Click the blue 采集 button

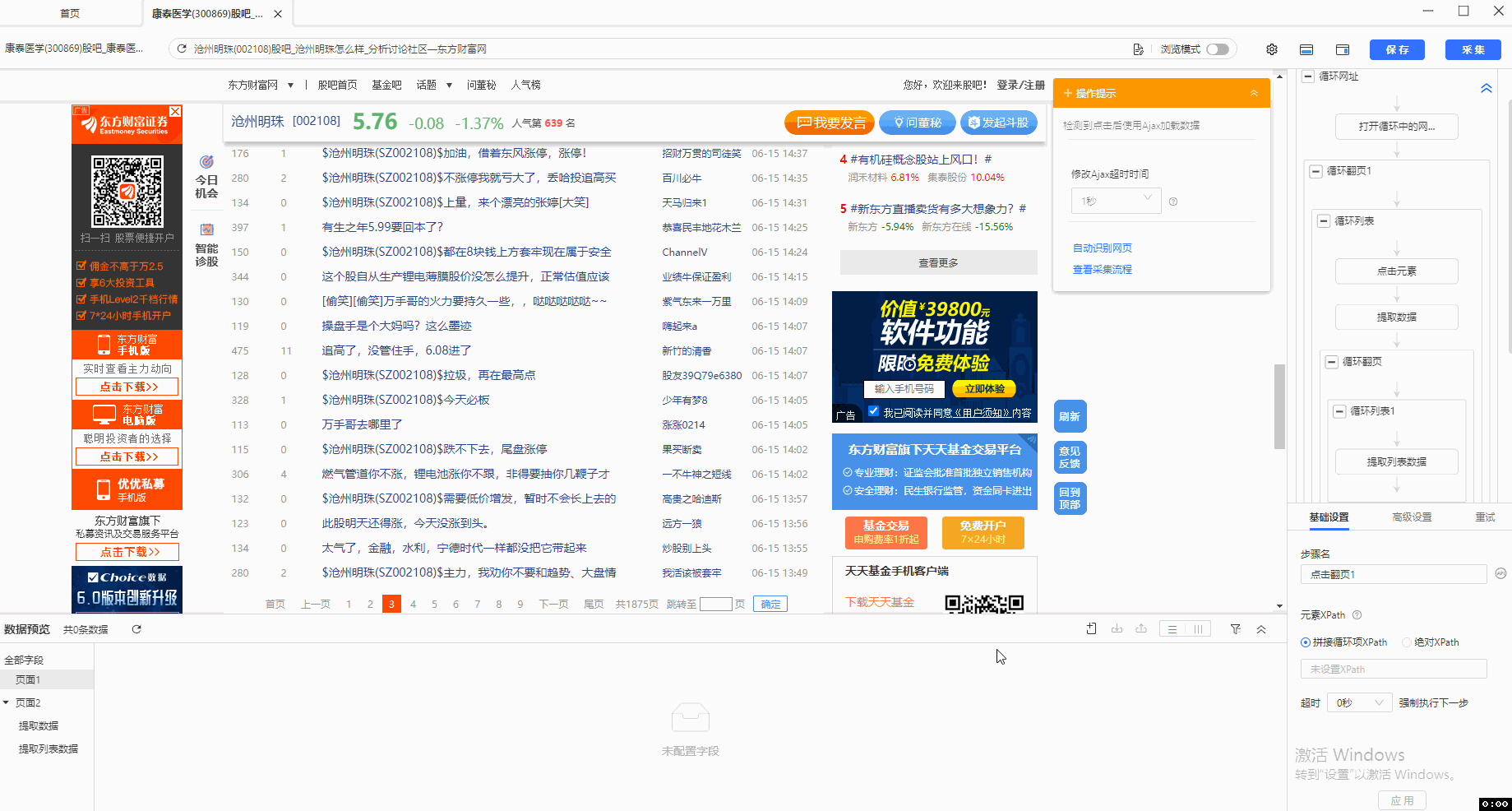click(1473, 49)
